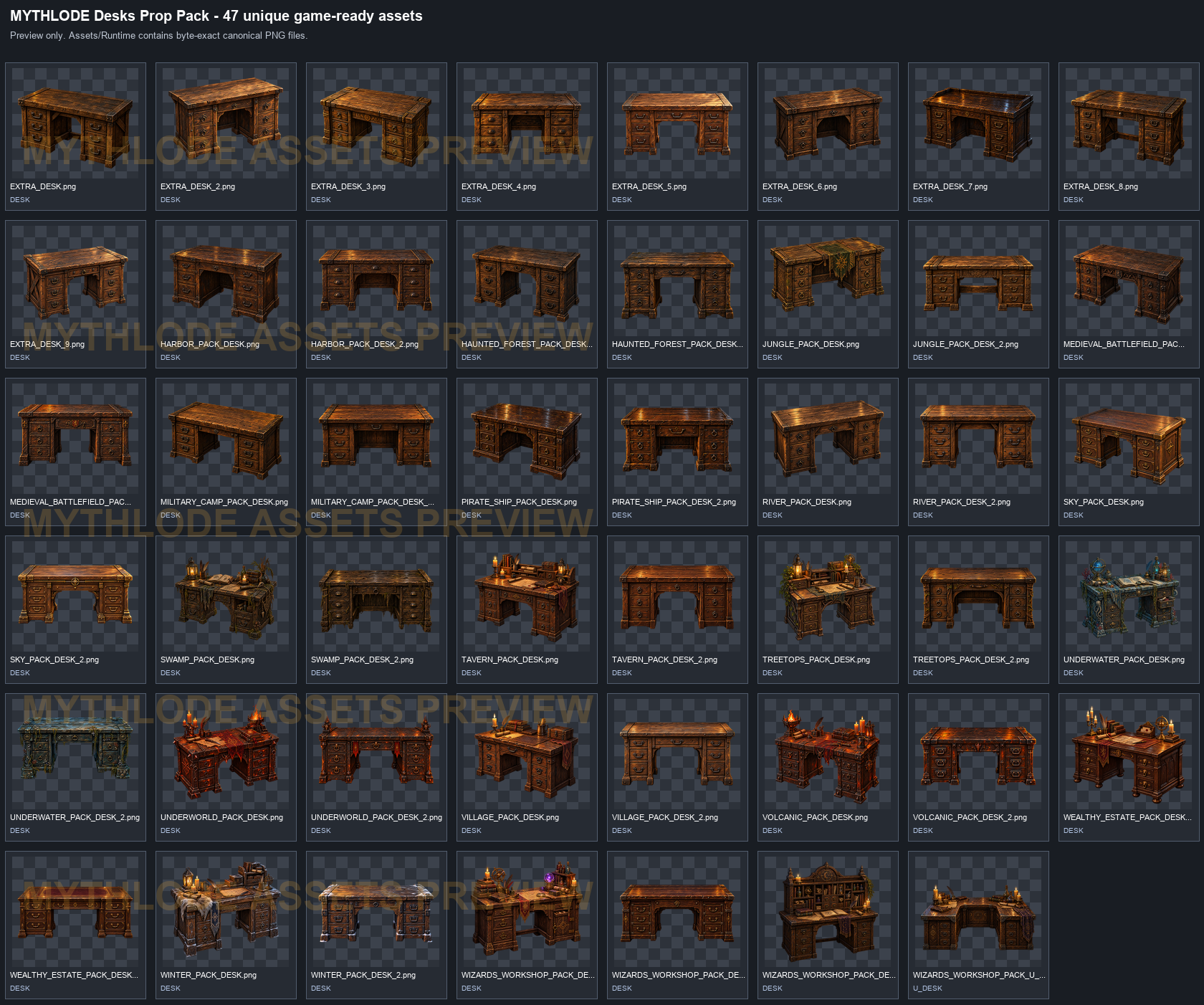Click the SKY_PACK_DESK_2.png desk image
The image size is (1204, 1005).
click(x=75, y=596)
